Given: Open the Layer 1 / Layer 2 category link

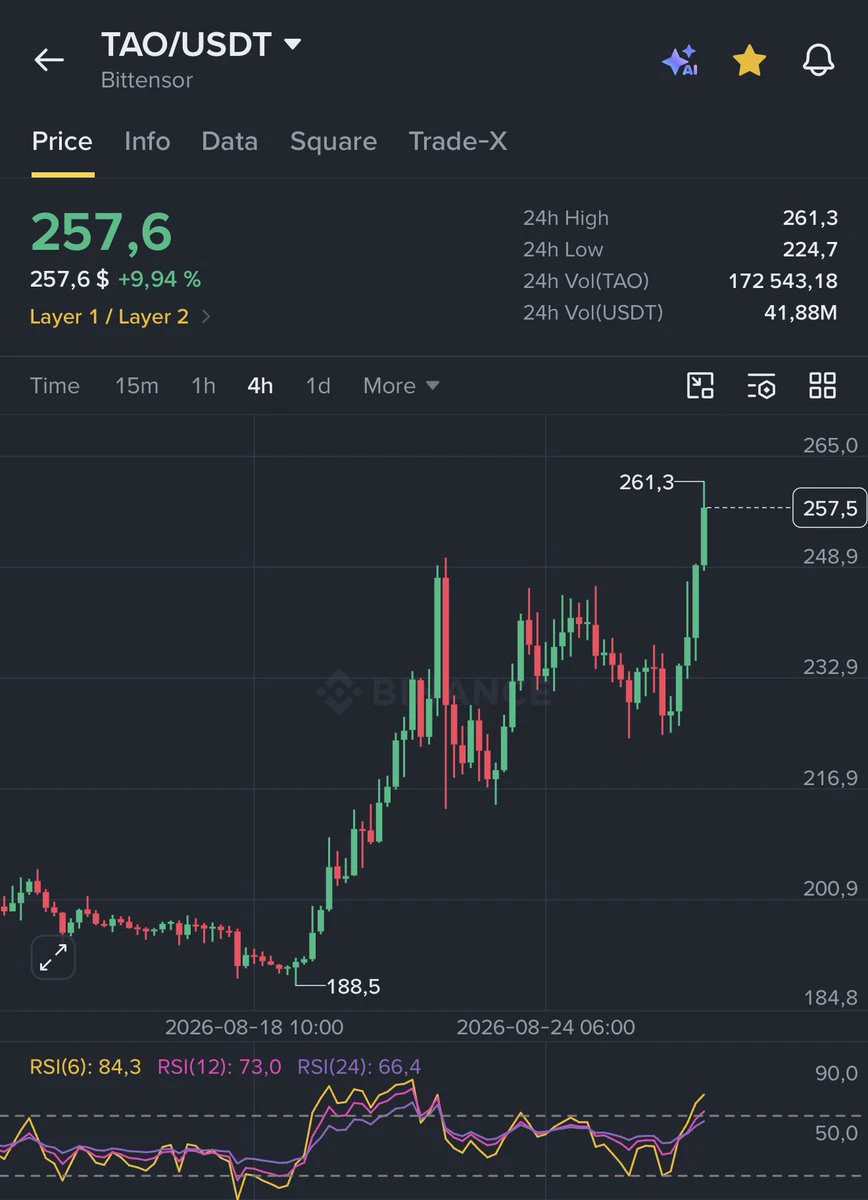Looking at the screenshot, I should (x=121, y=317).
